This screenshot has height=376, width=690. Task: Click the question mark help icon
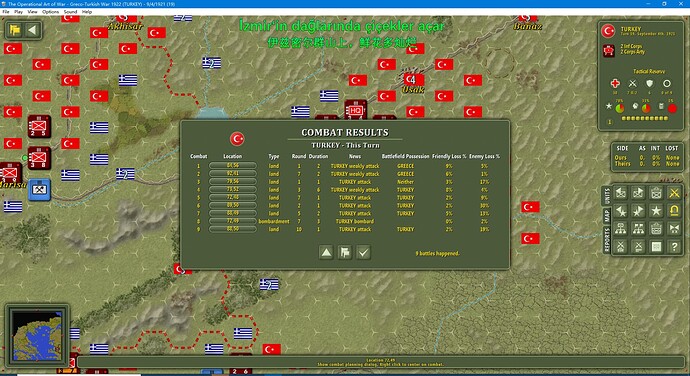[x=674, y=247]
